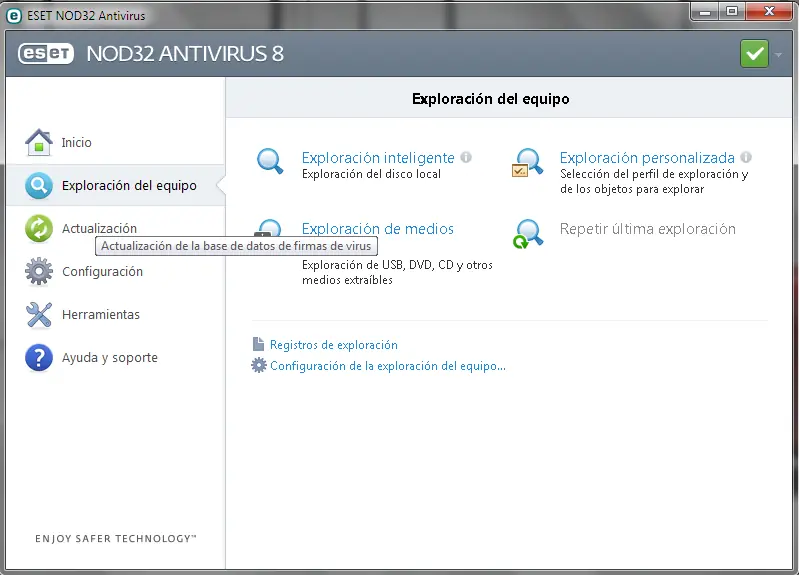Image resolution: width=799 pixels, height=575 pixels.
Task: Maximize the ESET NOD32 Antivirus window
Action: tap(732, 12)
